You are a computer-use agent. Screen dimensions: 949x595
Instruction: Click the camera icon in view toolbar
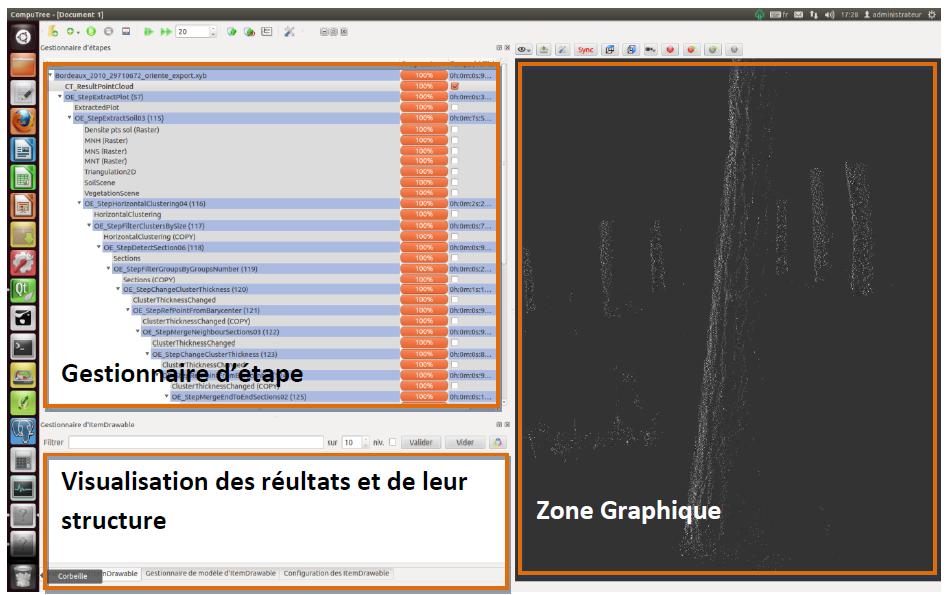[651, 49]
